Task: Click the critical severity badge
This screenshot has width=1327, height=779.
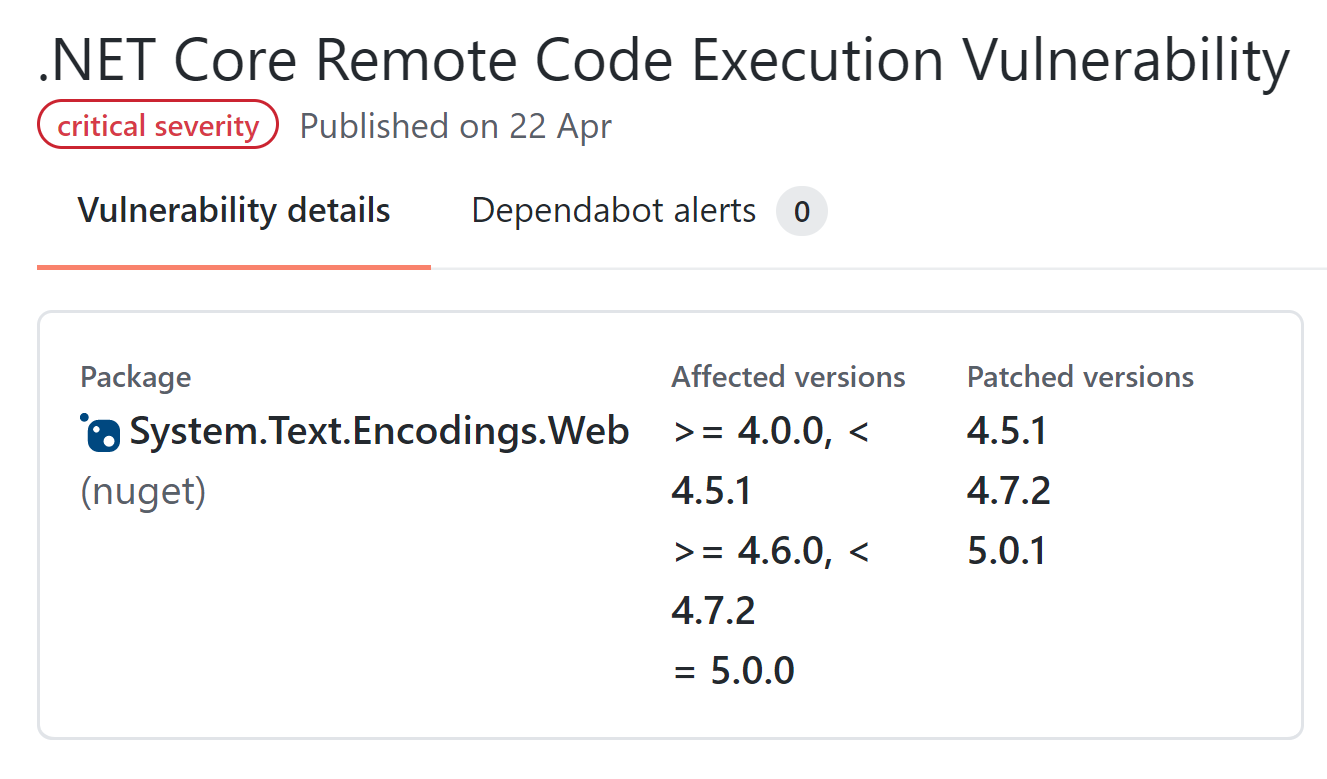Action: (157, 125)
